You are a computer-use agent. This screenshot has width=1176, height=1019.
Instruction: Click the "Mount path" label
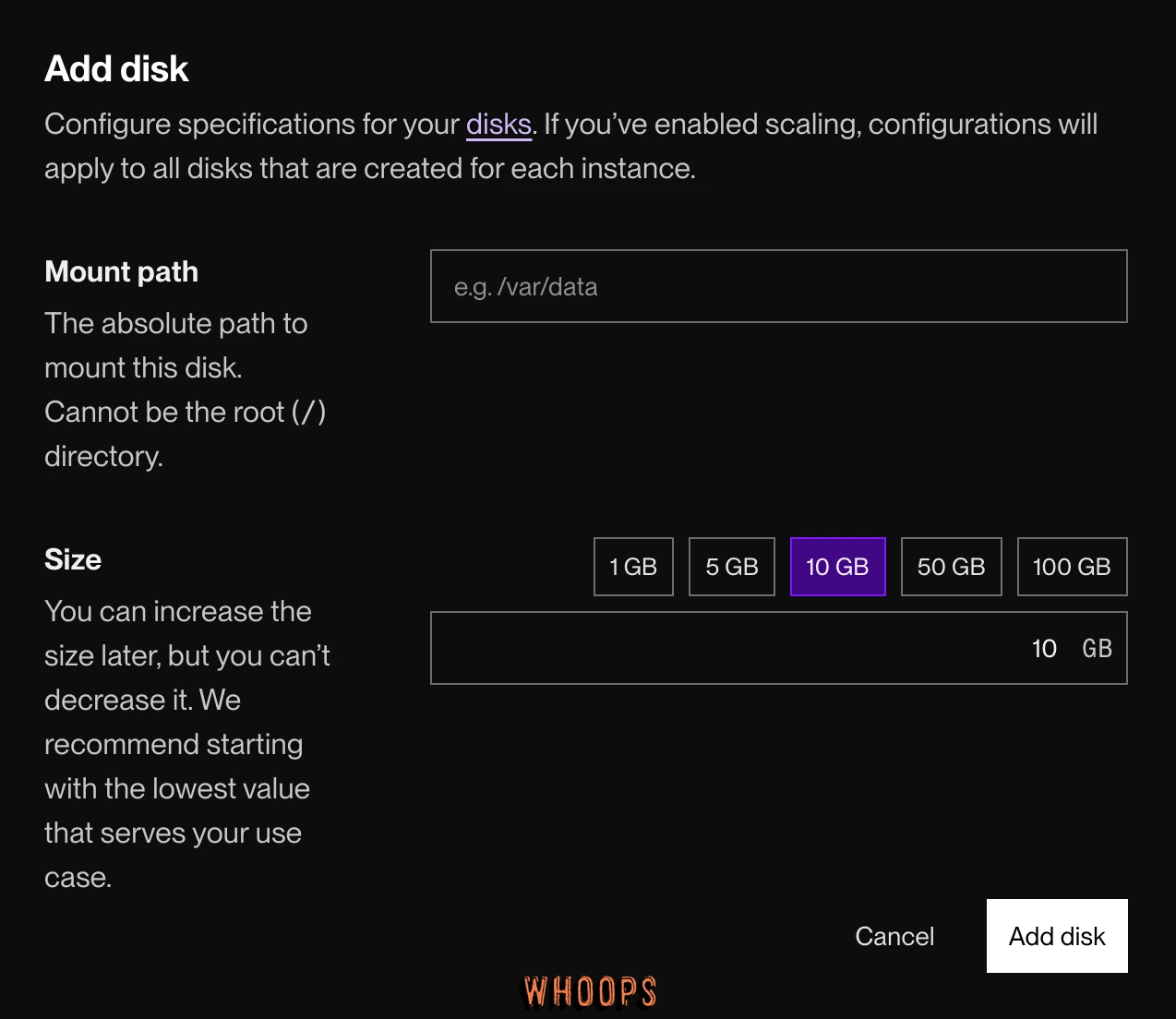[x=121, y=271]
